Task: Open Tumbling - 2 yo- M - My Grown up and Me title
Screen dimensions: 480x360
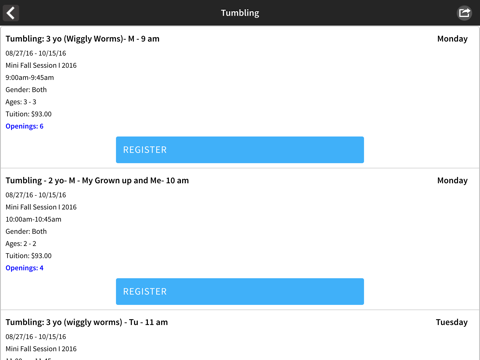Action: pyautogui.click(x=97, y=181)
